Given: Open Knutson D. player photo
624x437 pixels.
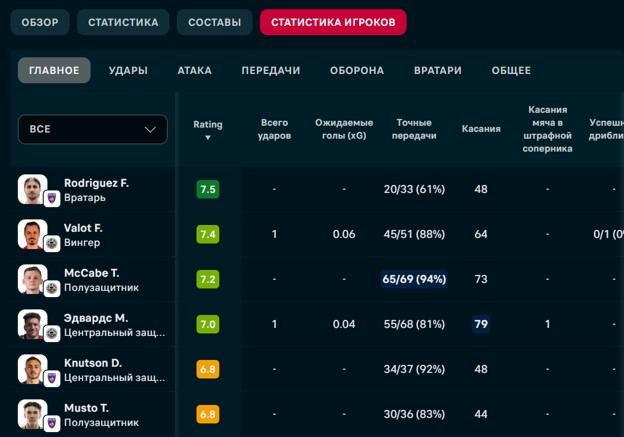Looking at the screenshot, I should 32,369.
